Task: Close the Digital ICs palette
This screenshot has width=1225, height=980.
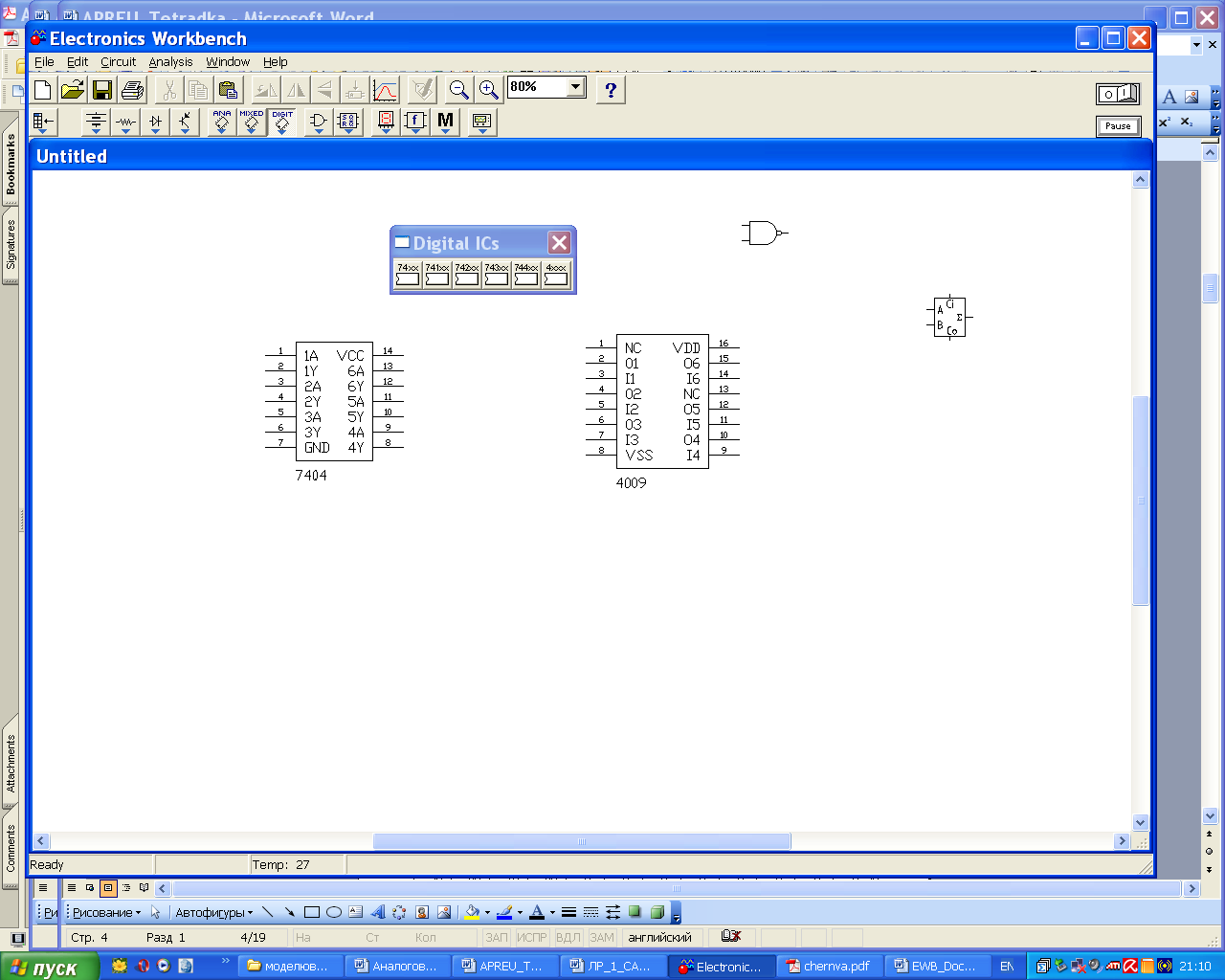Action: pos(560,243)
